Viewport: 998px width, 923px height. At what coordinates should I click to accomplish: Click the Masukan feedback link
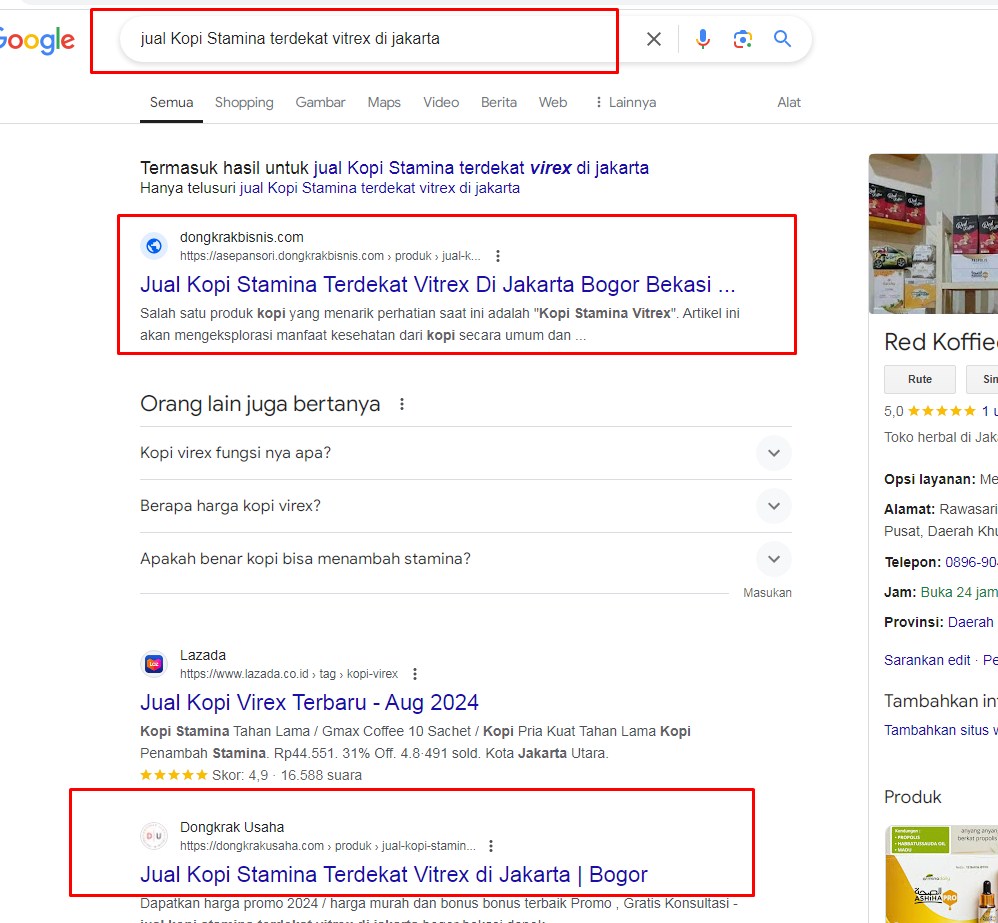click(x=767, y=593)
